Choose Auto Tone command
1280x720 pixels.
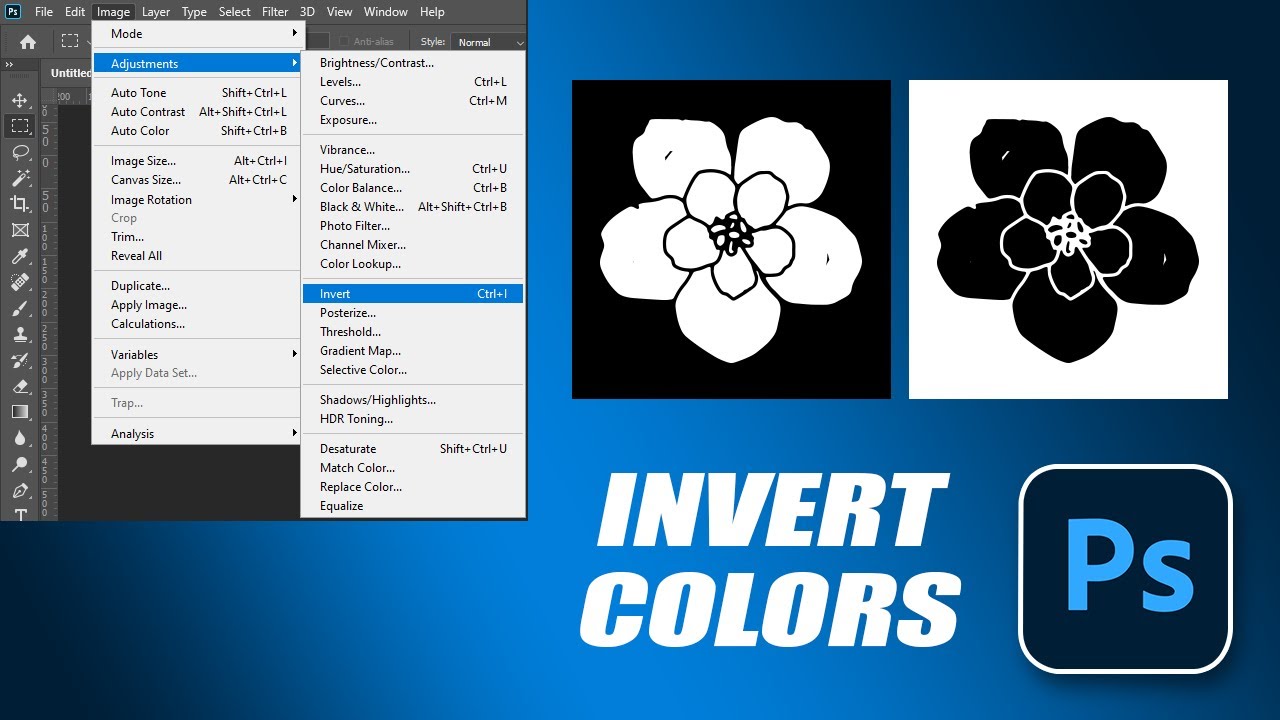pyautogui.click(x=196, y=93)
